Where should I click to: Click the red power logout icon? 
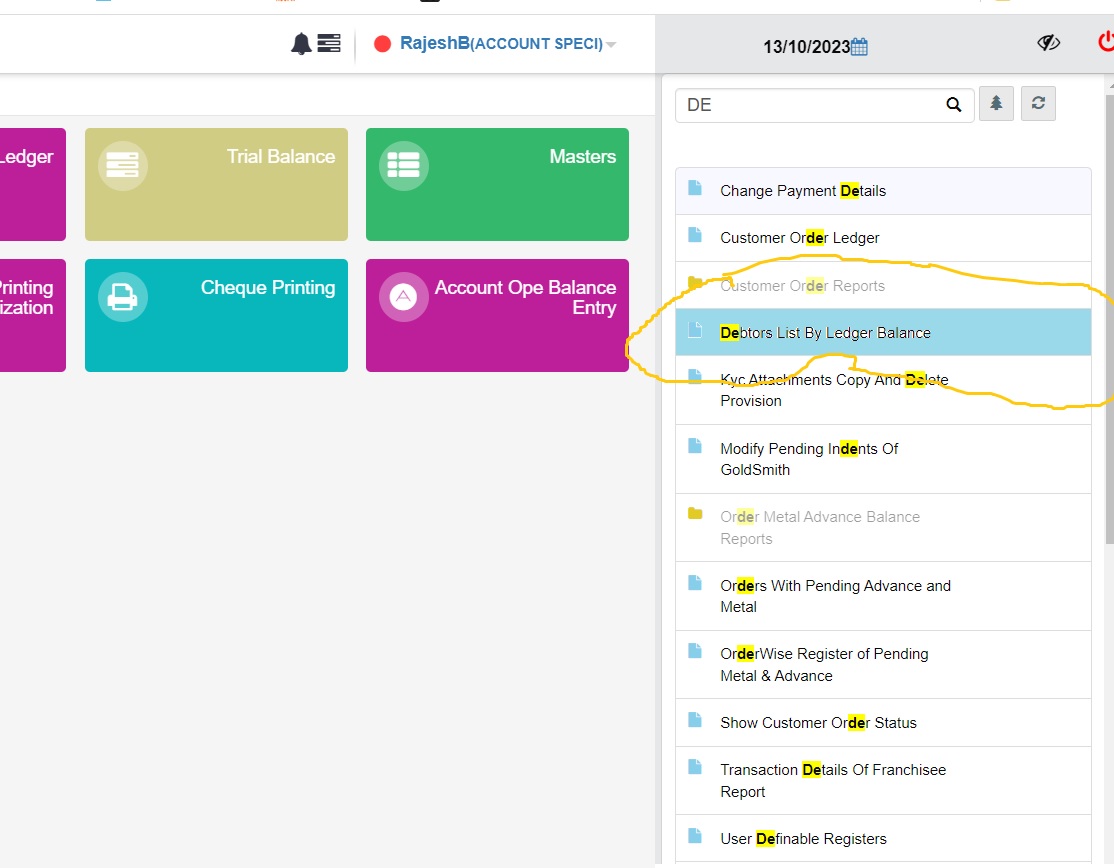[1105, 42]
